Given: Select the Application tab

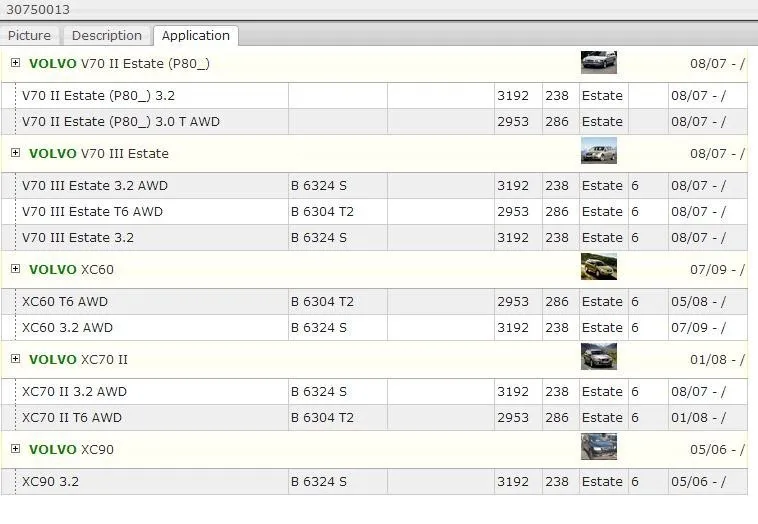Looking at the screenshot, I should pyautogui.click(x=196, y=36).
